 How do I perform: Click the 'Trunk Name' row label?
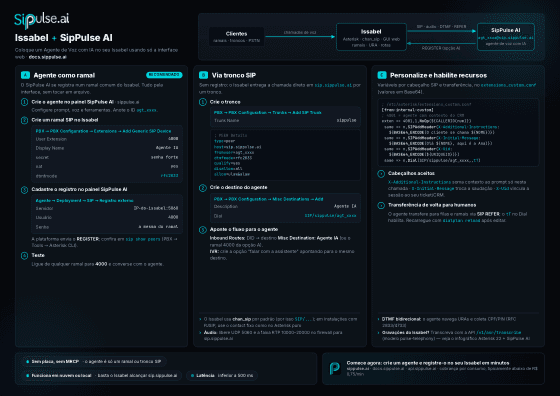point(226,121)
